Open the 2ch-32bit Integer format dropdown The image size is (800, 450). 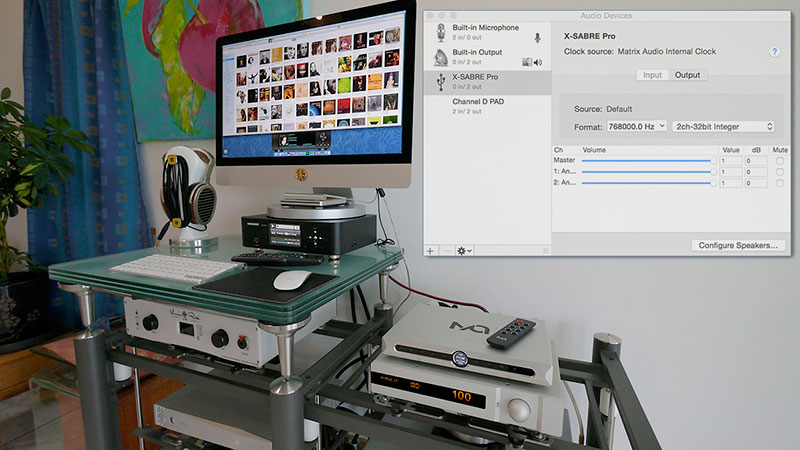723,126
